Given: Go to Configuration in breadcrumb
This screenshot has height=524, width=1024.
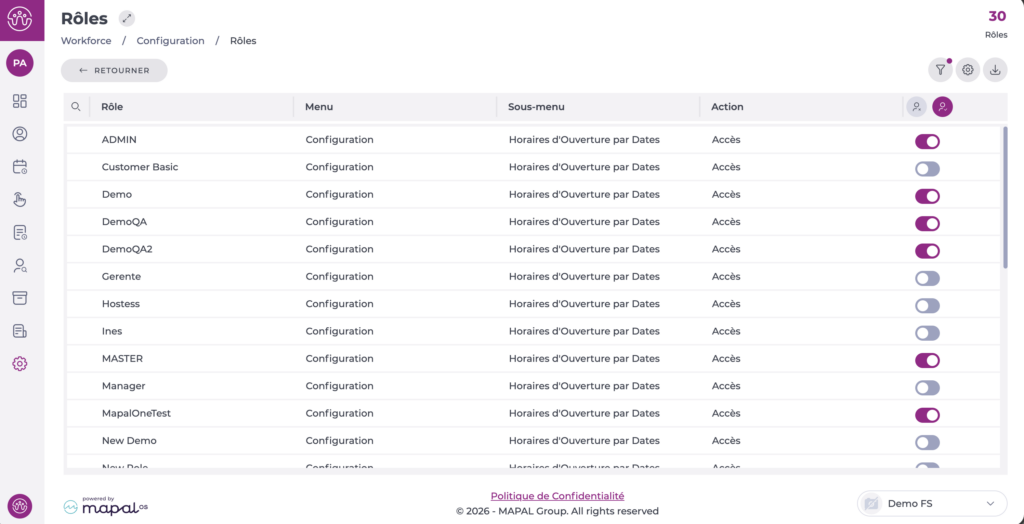Looking at the screenshot, I should [x=170, y=41].
